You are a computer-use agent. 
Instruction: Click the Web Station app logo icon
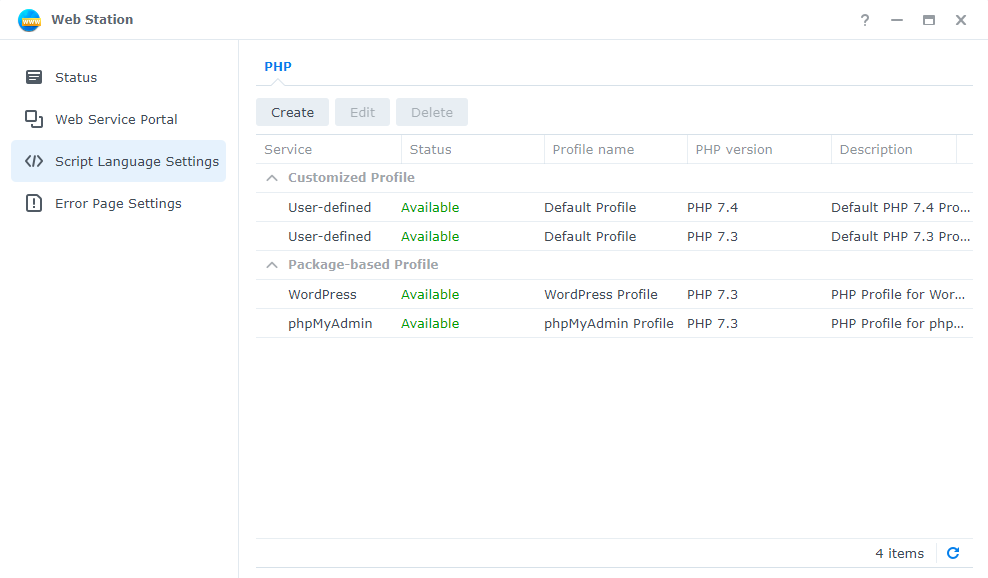pos(30,20)
